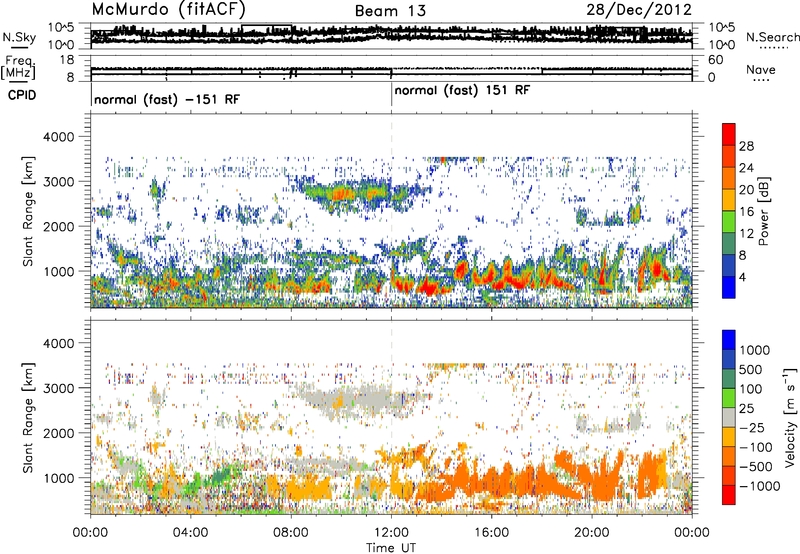This screenshot has width=800, height=554.
Task: Click the '28' value on Power colorbar
Action: 746,146
